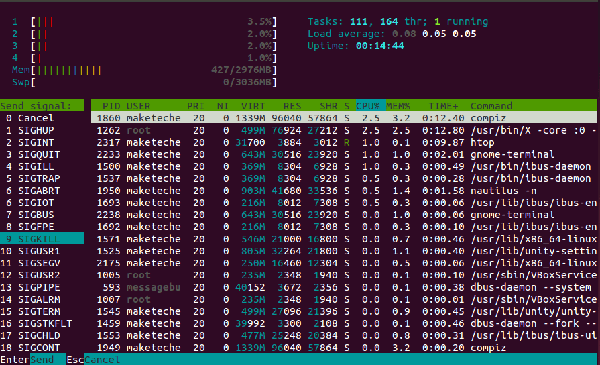The image size is (600, 365).
Task: Select VBoxService process with PID 1005
Action: [344, 275]
